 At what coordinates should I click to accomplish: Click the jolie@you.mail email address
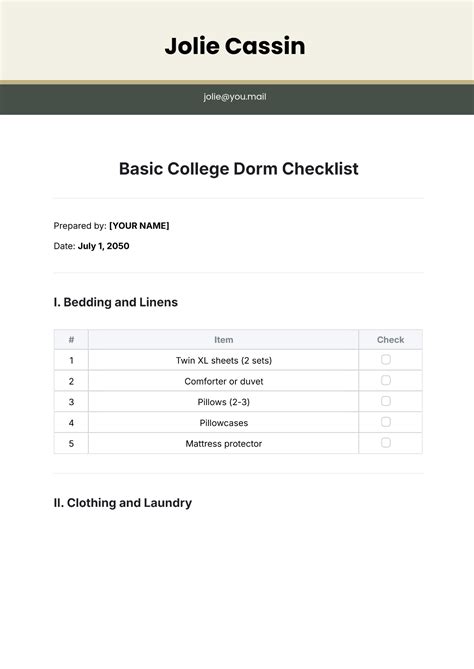[x=235, y=97]
